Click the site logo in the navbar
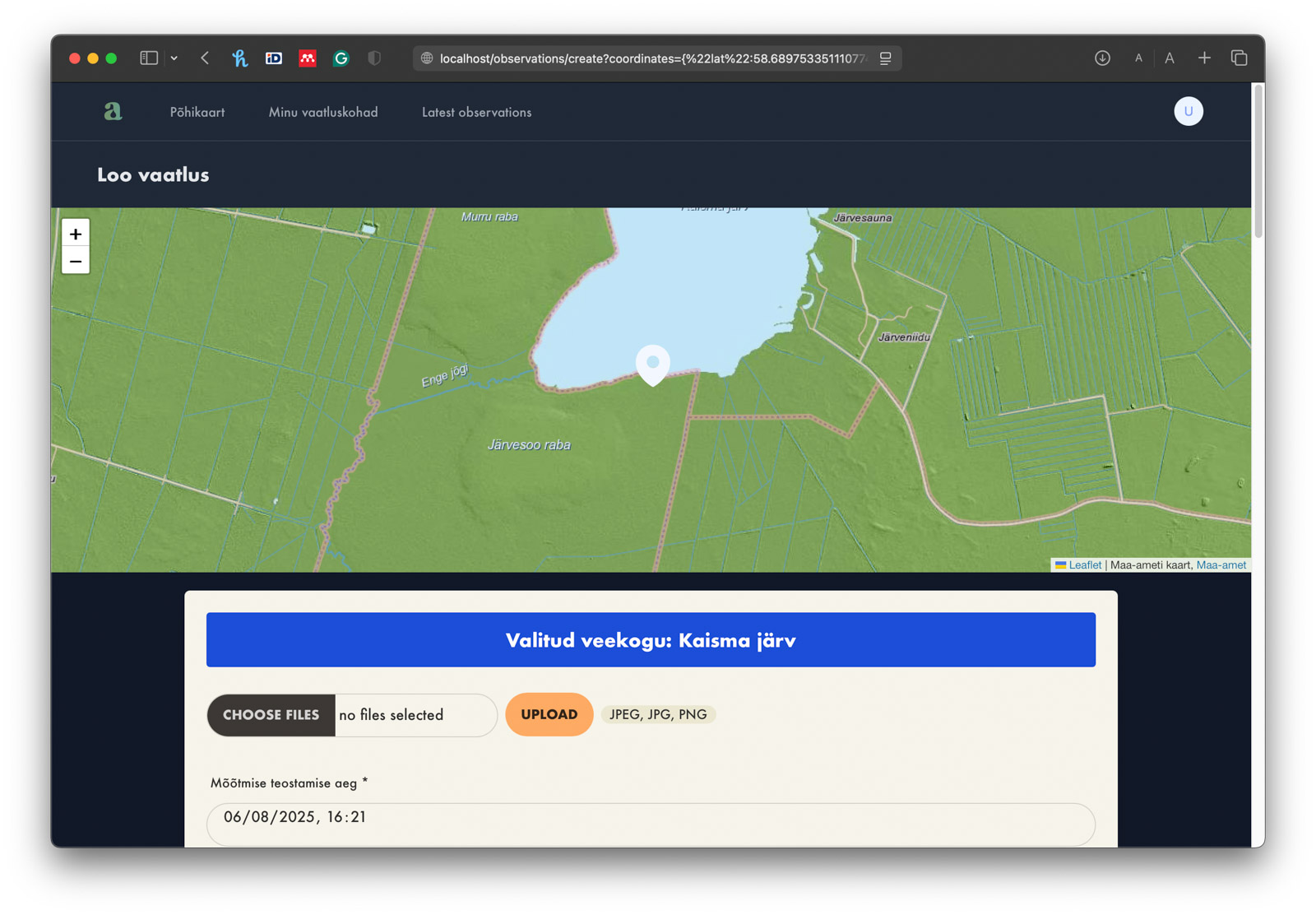The width and height of the screenshot is (1316, 915). [x=113, y=111]
